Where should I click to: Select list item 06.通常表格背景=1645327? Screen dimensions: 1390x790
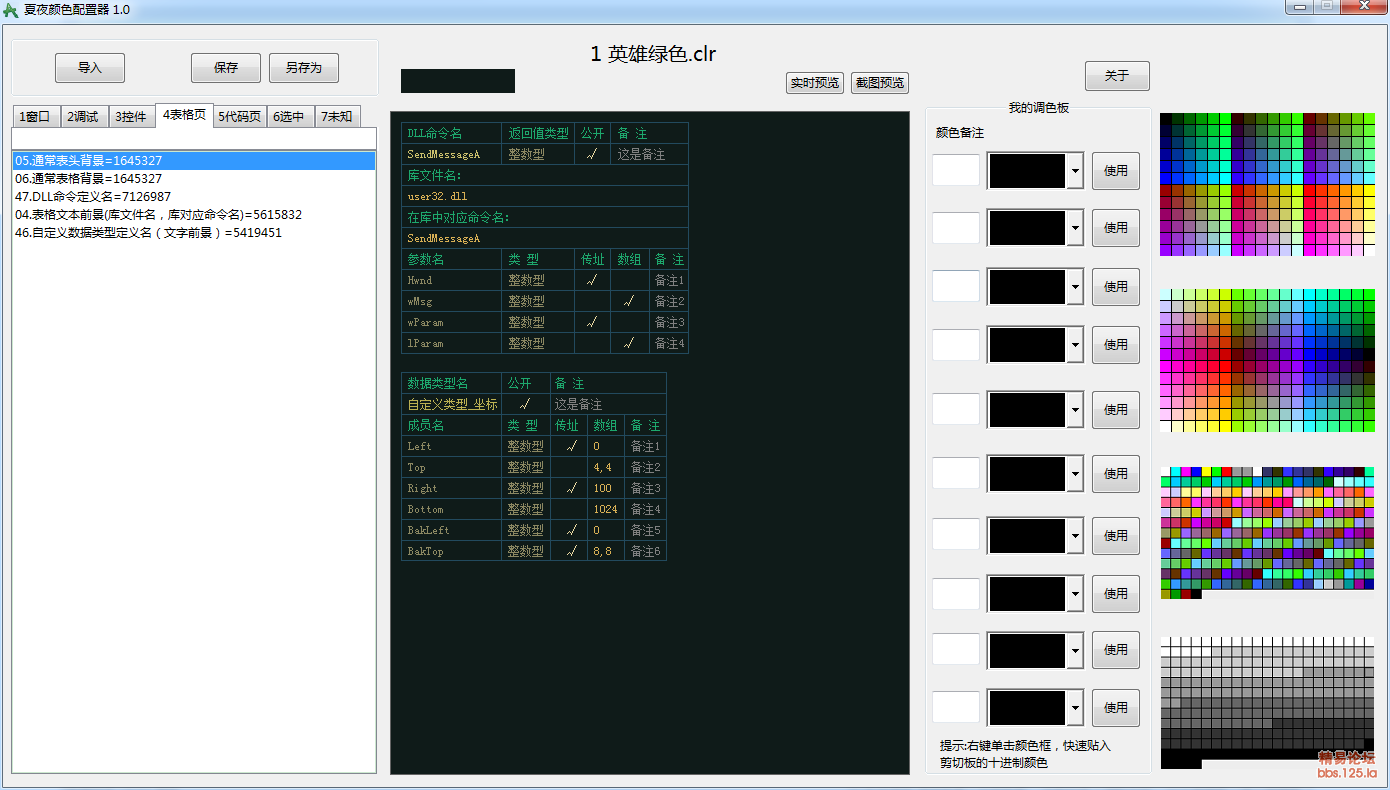(194, 178)
